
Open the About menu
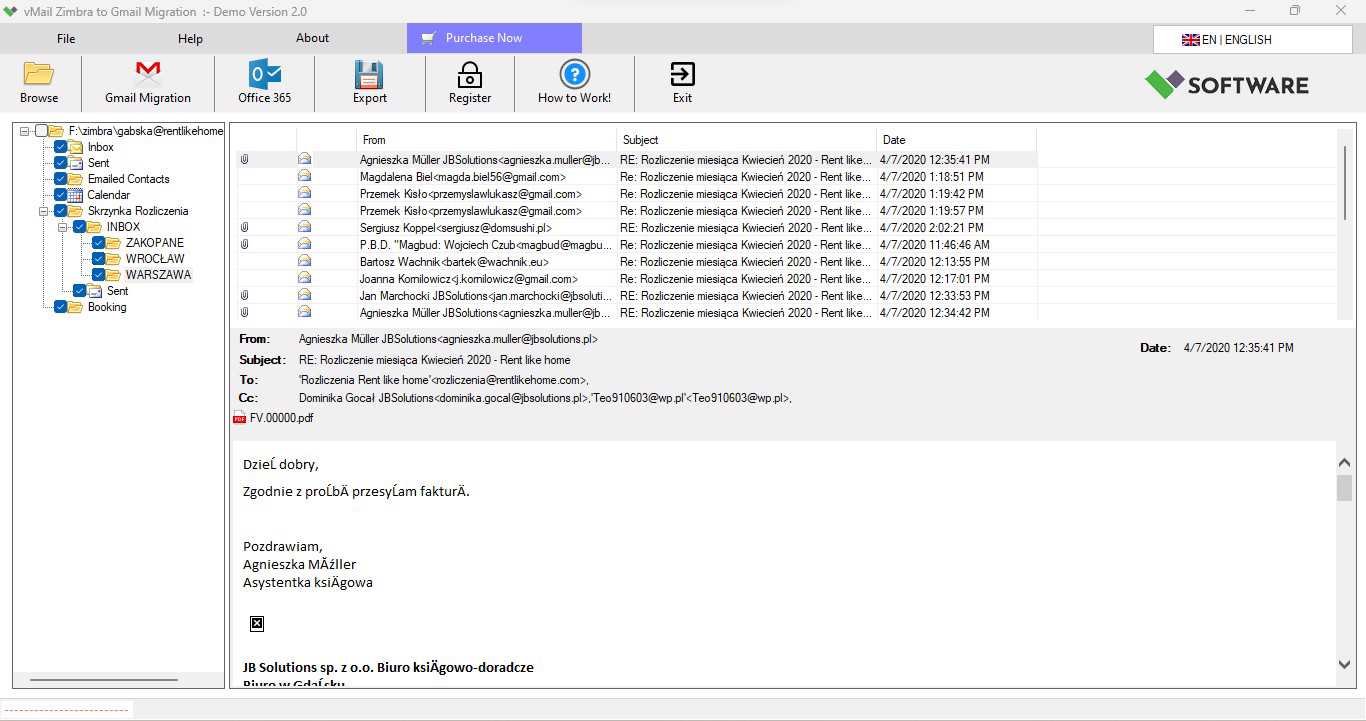312,38
